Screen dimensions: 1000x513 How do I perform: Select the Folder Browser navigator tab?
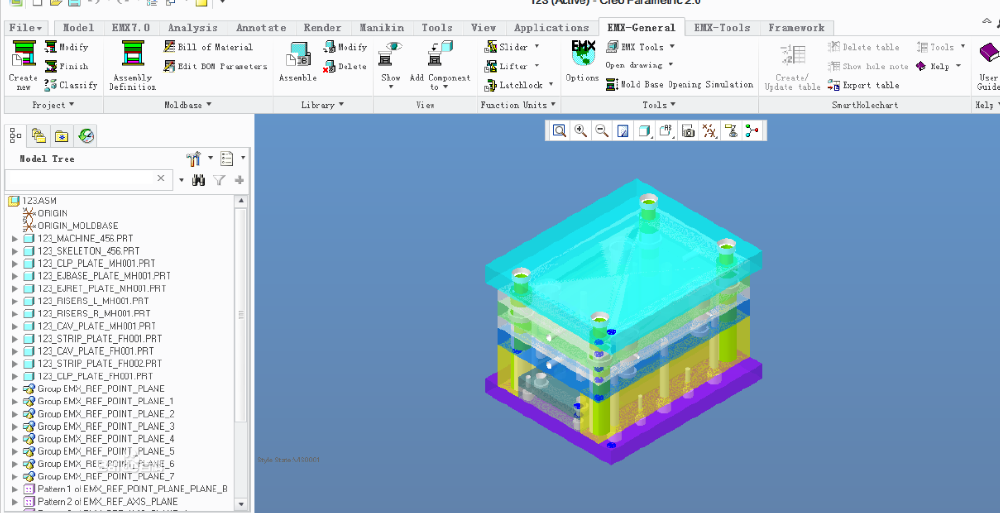39,135
